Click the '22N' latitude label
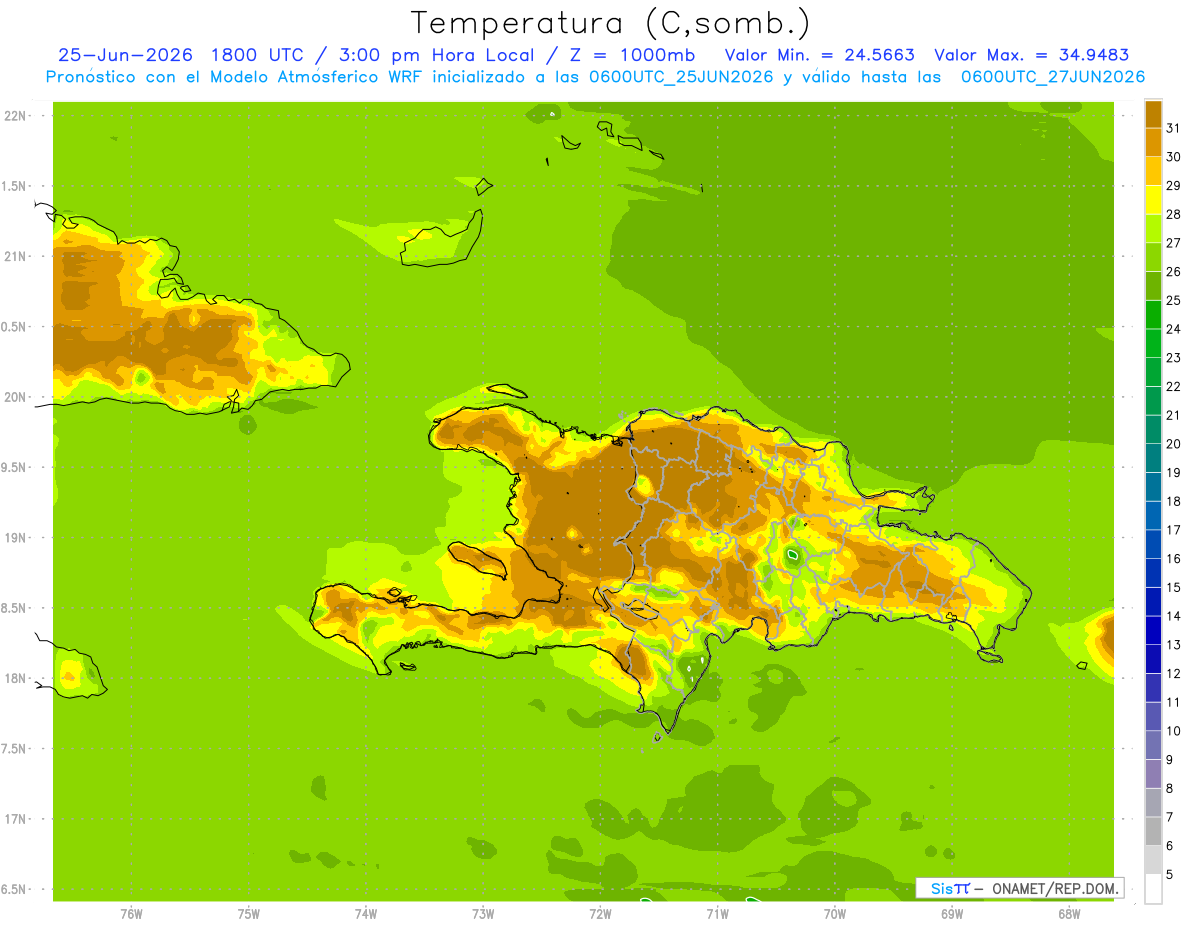The width and height of the screenshot is (1200, 927). tap(16, 116)
